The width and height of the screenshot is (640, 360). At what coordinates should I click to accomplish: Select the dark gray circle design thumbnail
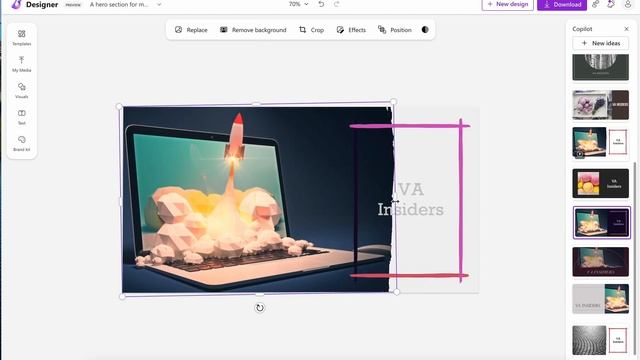pos(600,67)
